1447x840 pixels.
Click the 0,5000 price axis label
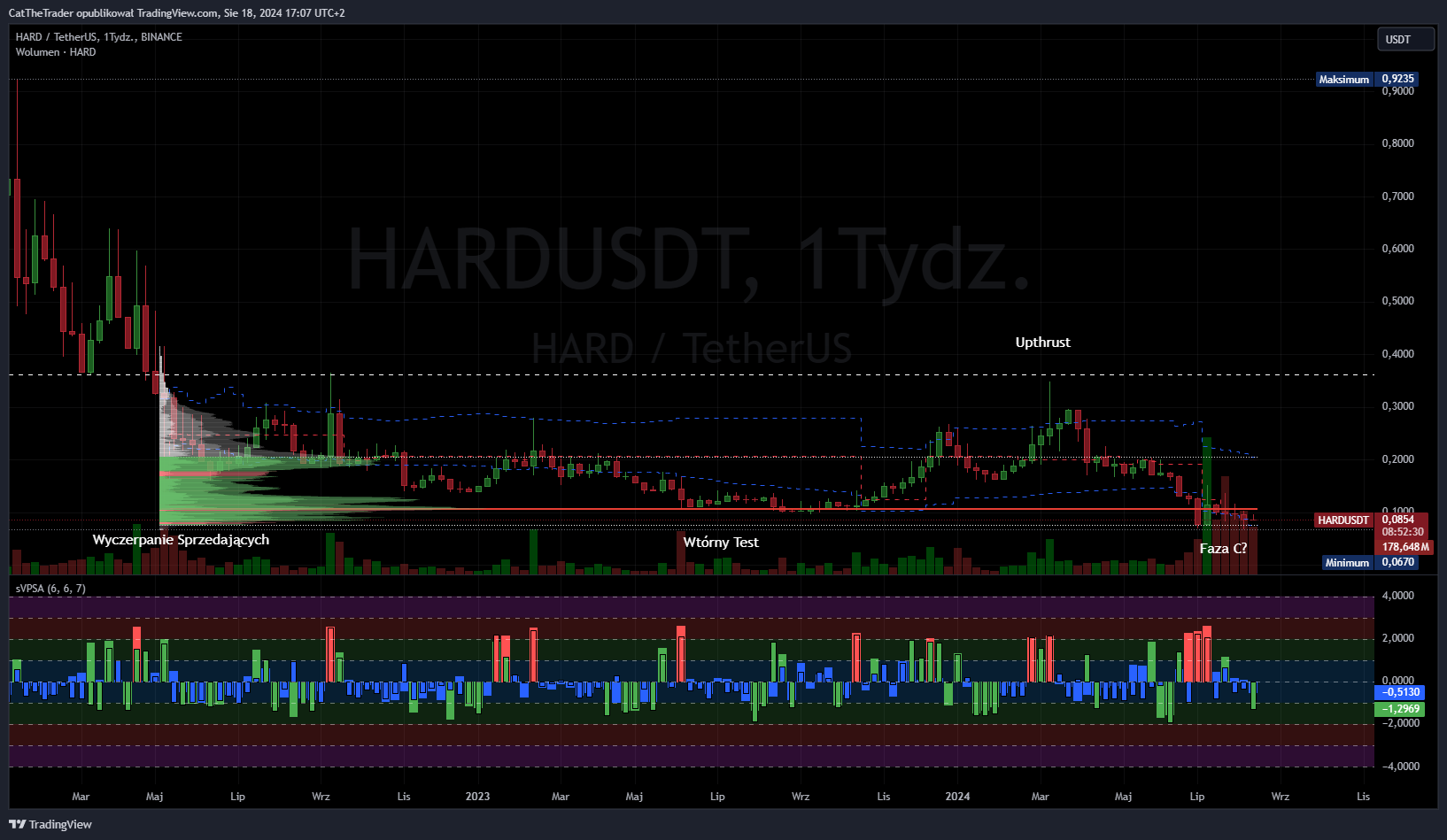(1398, 301)
